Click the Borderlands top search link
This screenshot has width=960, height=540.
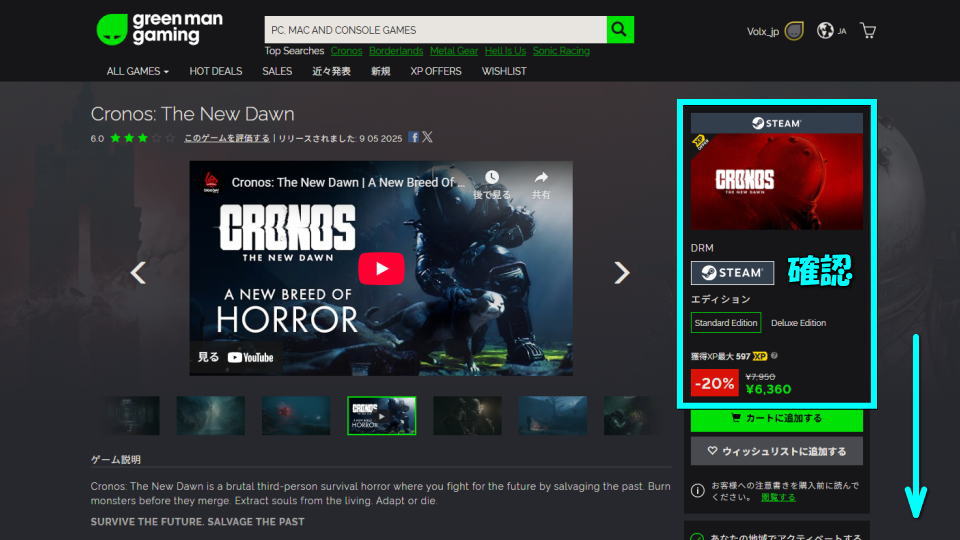click(x=396, y=51)
